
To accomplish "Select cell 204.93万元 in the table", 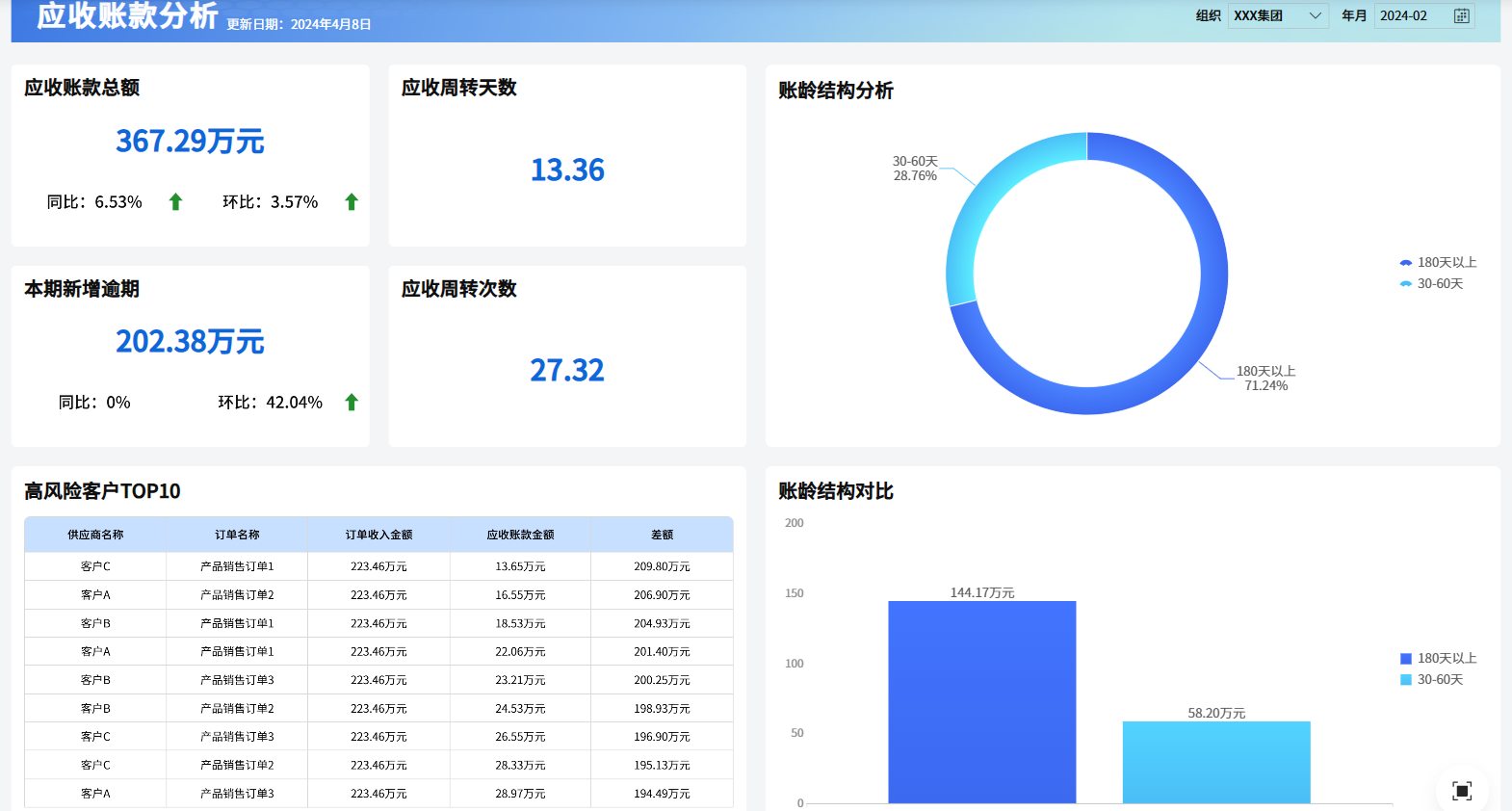I will click(662, 623).
